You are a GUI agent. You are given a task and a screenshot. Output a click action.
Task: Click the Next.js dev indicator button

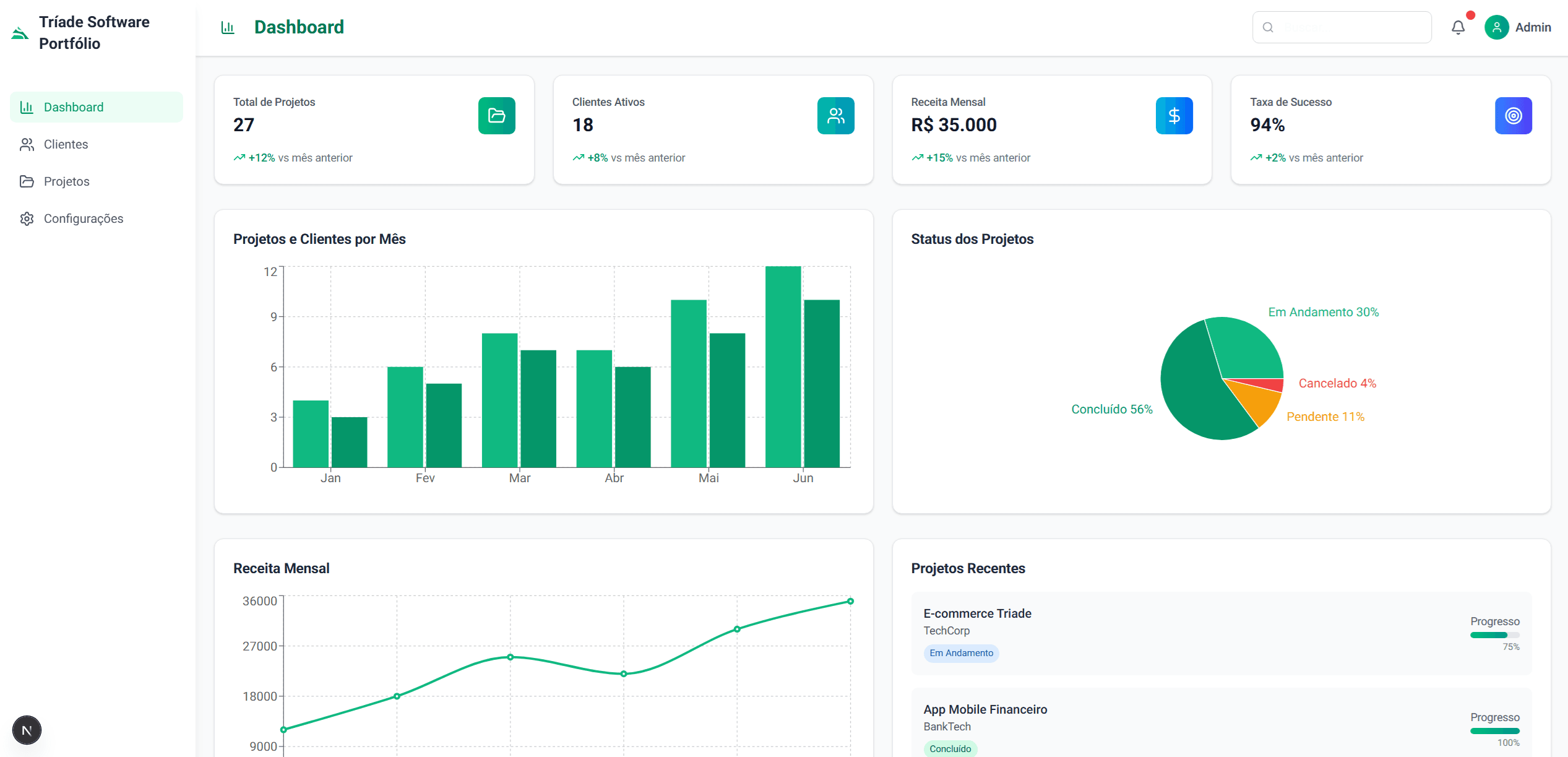(x=27, y=730)
